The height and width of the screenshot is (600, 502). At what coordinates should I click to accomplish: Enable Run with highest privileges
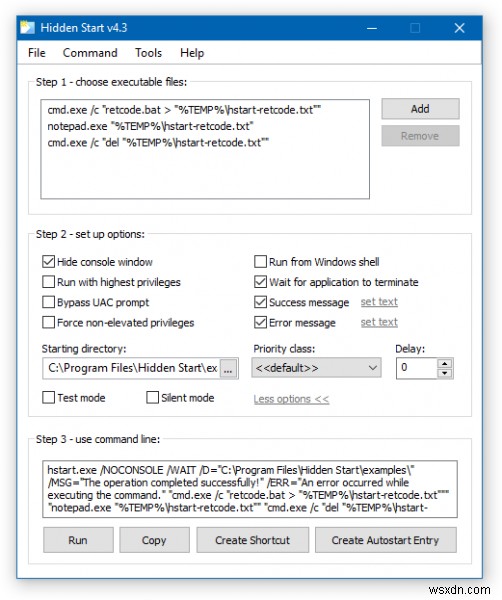point(48,282)
